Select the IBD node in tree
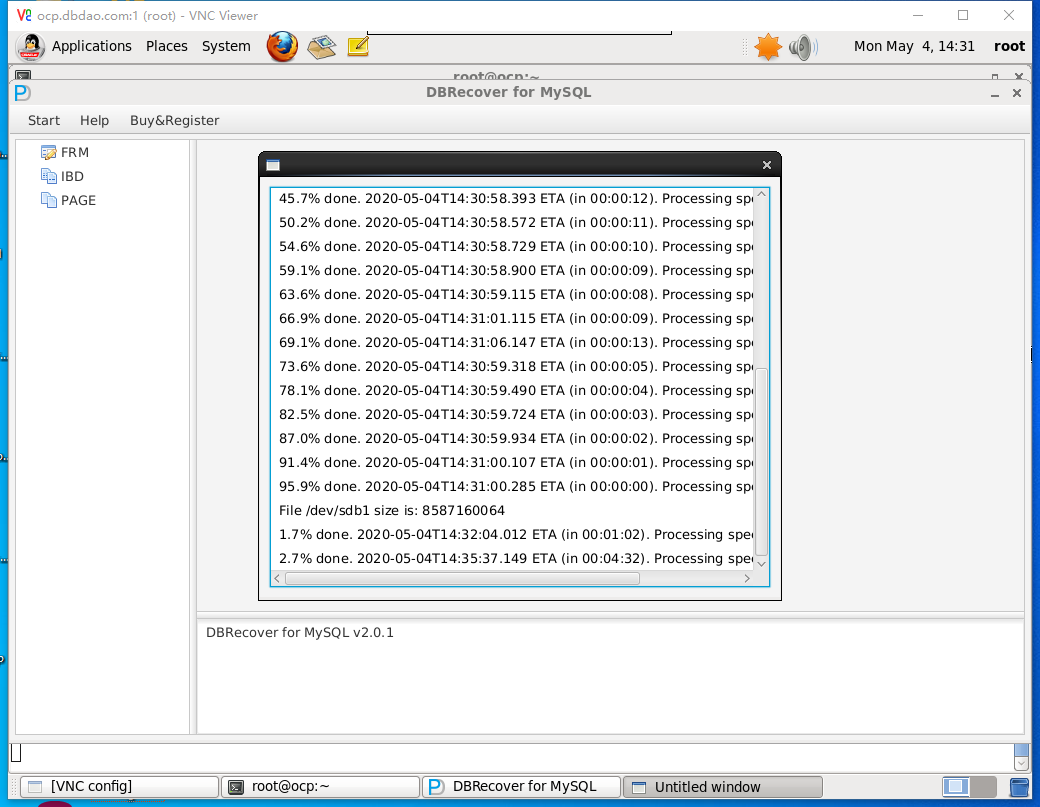The image size is (1040, 807). point(72,176)
